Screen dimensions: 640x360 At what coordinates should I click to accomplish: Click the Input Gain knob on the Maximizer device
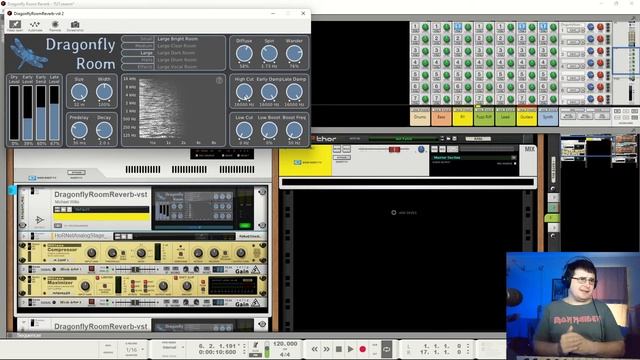pos(85,286)
